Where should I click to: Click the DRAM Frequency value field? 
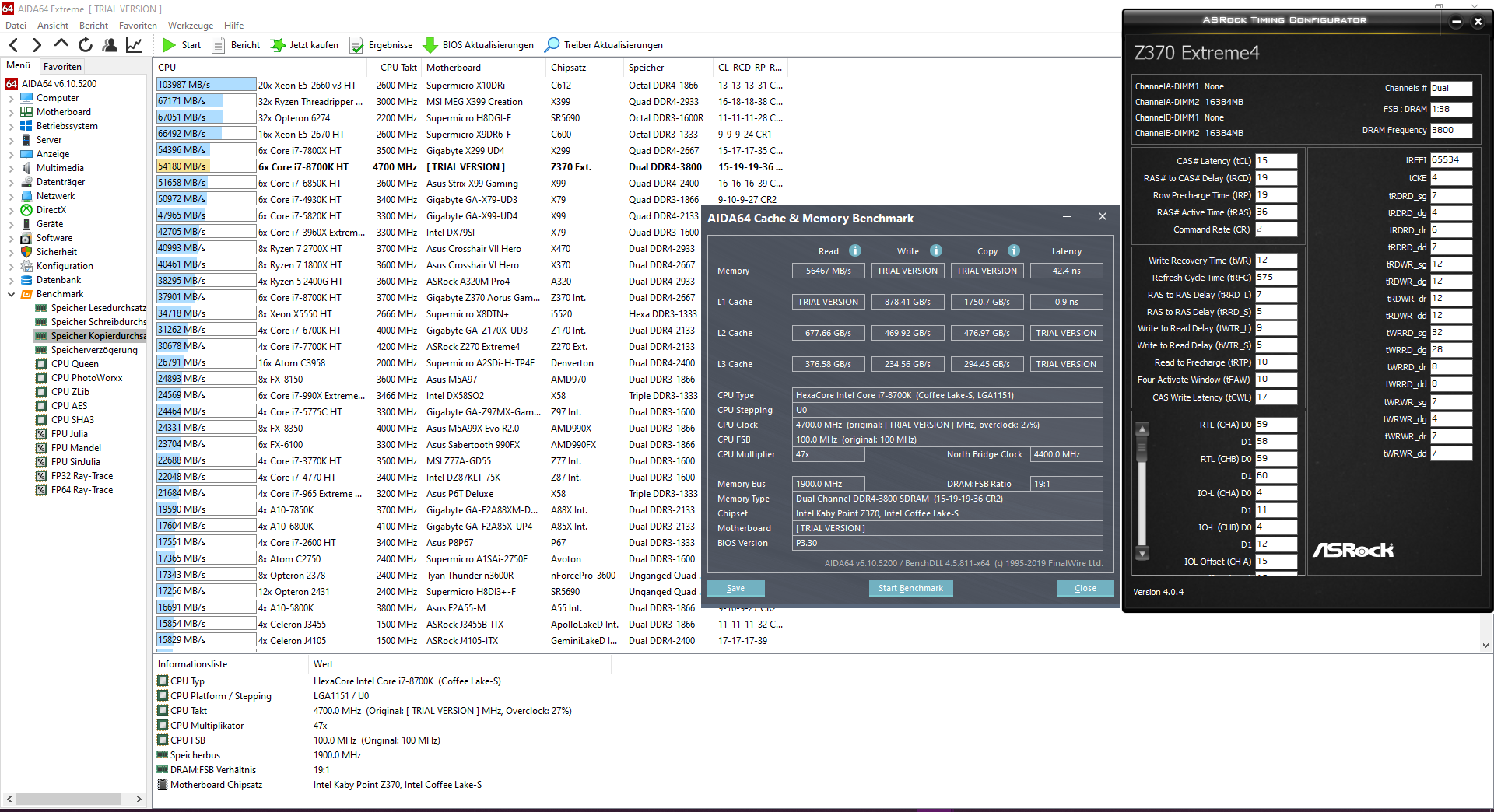point(1452,131)
